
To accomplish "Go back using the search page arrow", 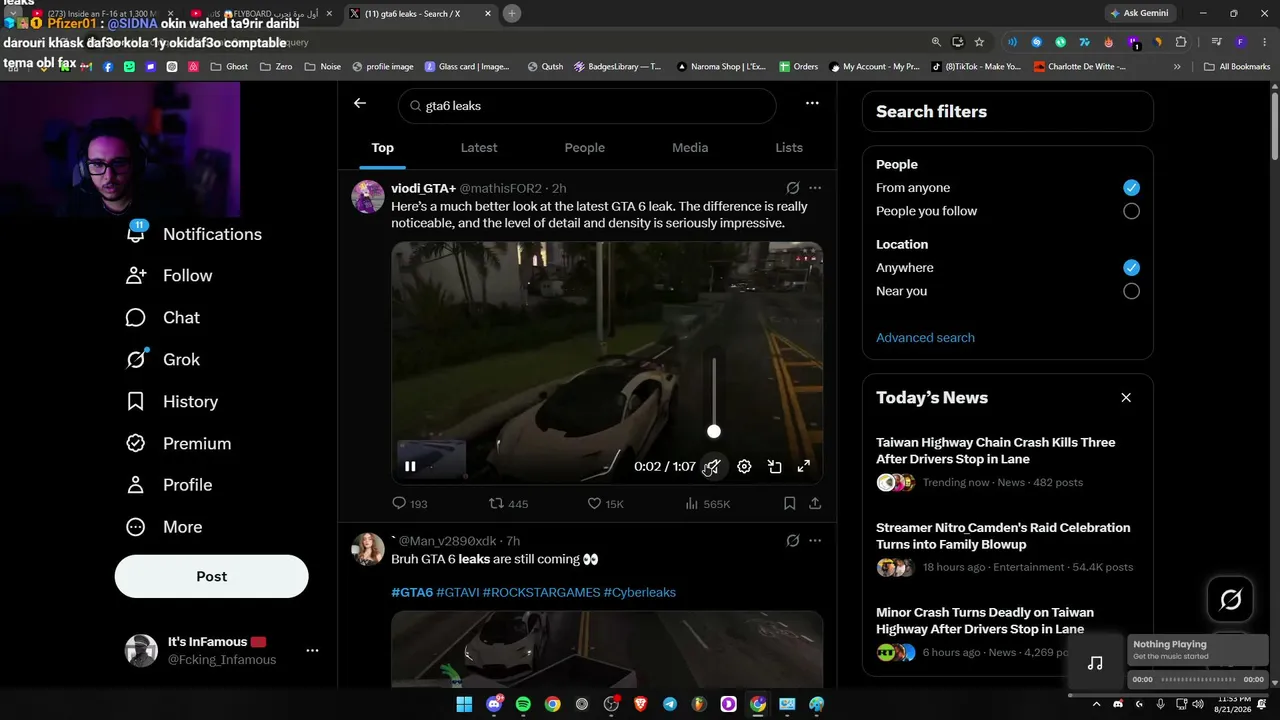I will pos(360,103).
